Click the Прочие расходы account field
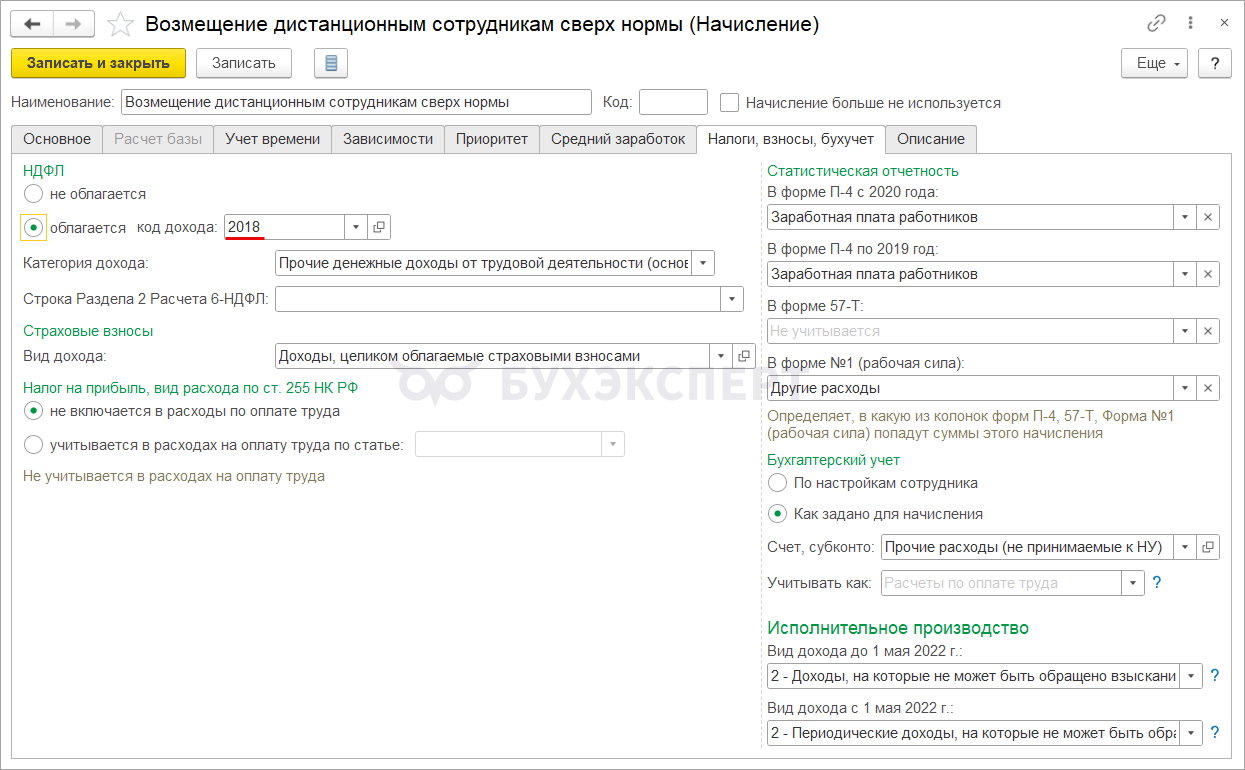The image size is (1245, 770). click(1028, 547)
